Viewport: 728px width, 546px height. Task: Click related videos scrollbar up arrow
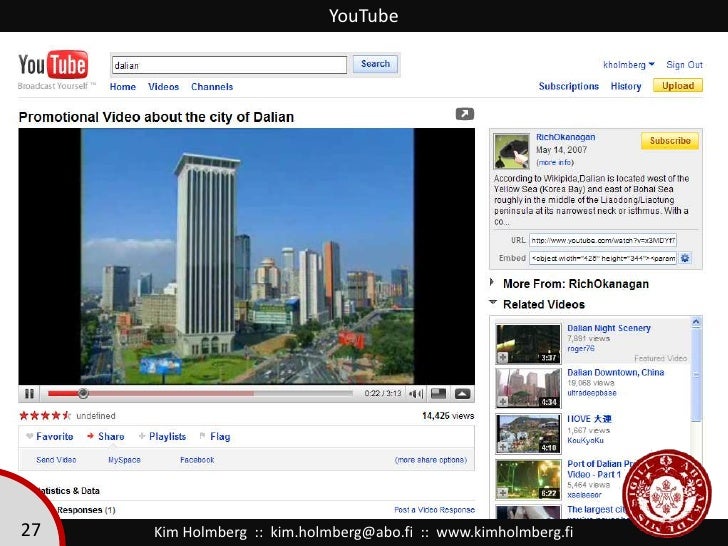tap(696, 321)
